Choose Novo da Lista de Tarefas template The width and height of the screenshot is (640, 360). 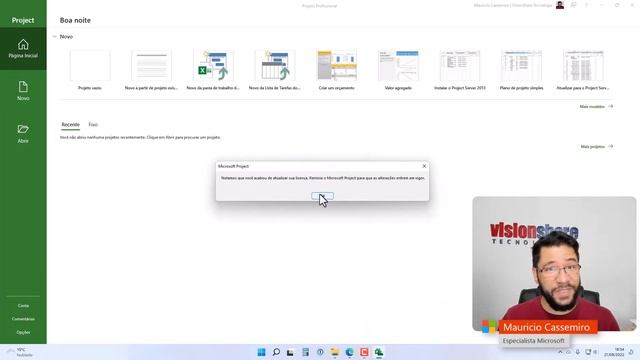pyautogui.click(x=274, y=70)
